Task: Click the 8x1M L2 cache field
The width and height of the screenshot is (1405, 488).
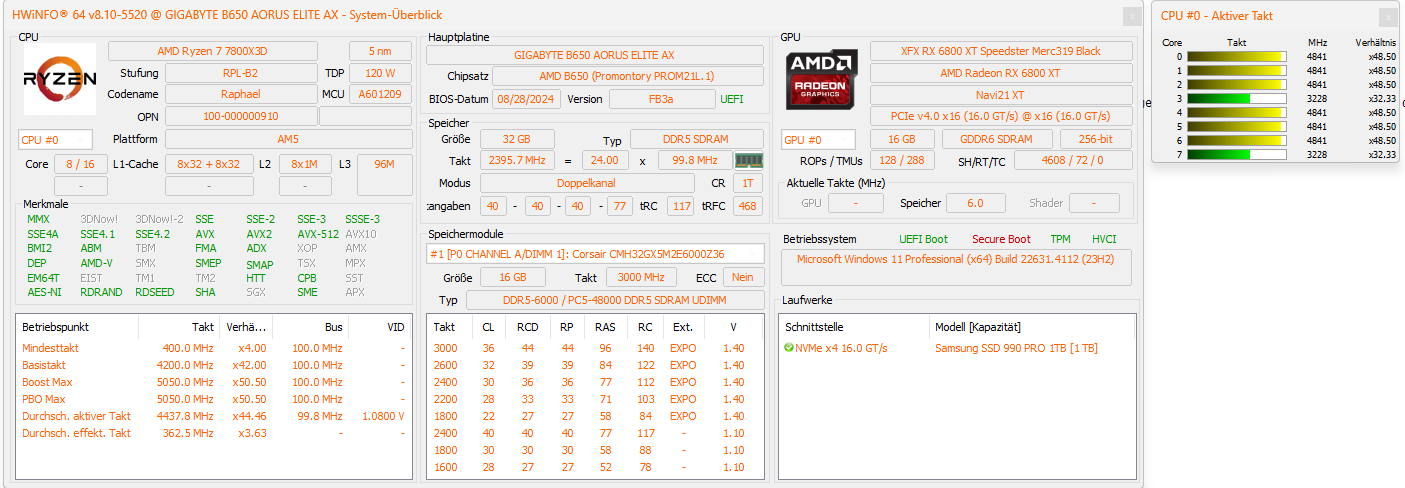Action: pyautogui.click(x=305, y=164)
